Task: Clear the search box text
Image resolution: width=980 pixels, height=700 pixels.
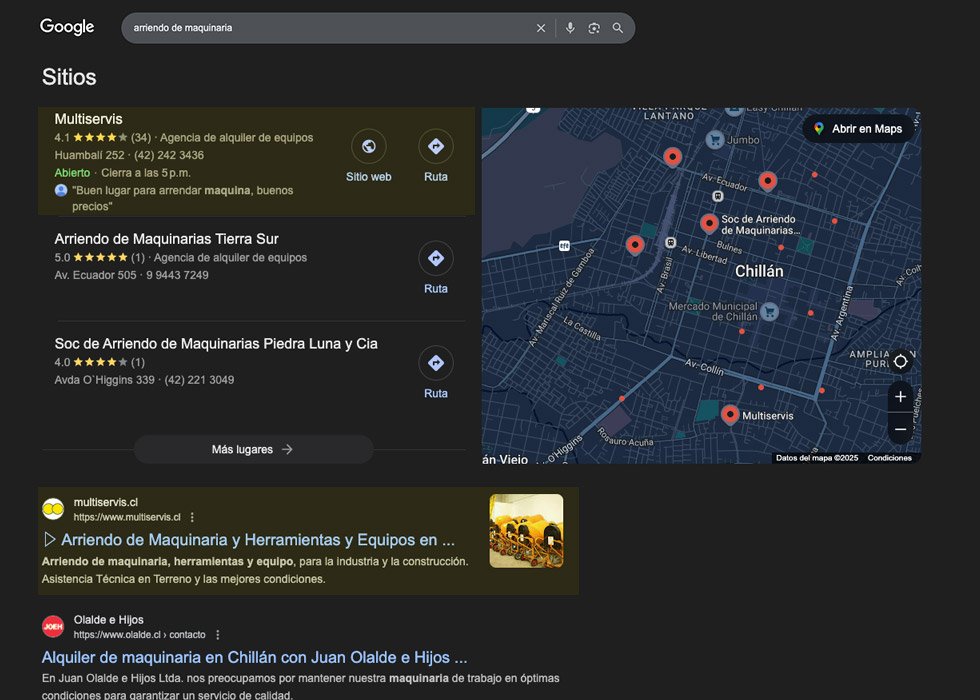Action: [x=541, y=28]
